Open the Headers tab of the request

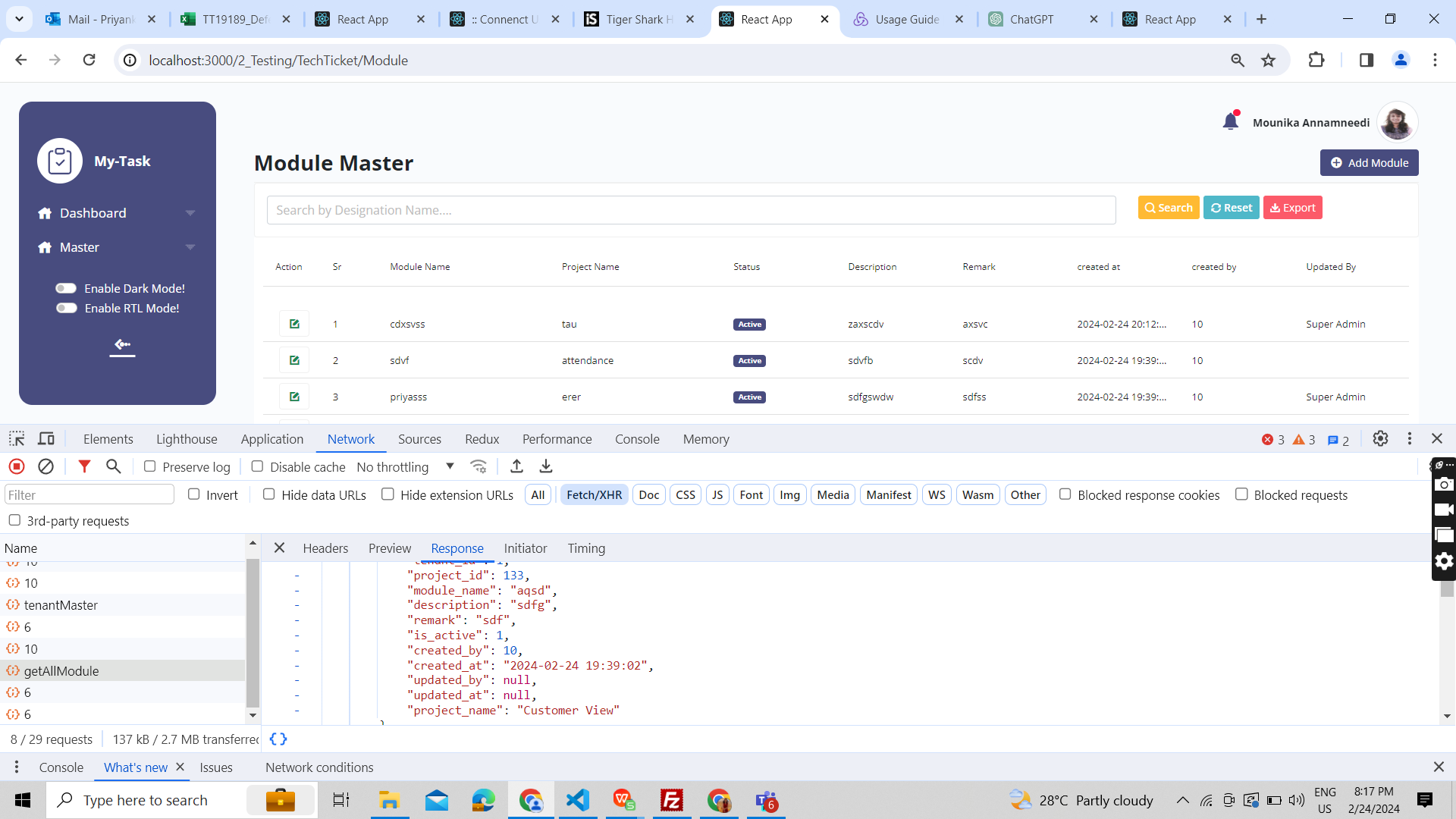(325, 548)
